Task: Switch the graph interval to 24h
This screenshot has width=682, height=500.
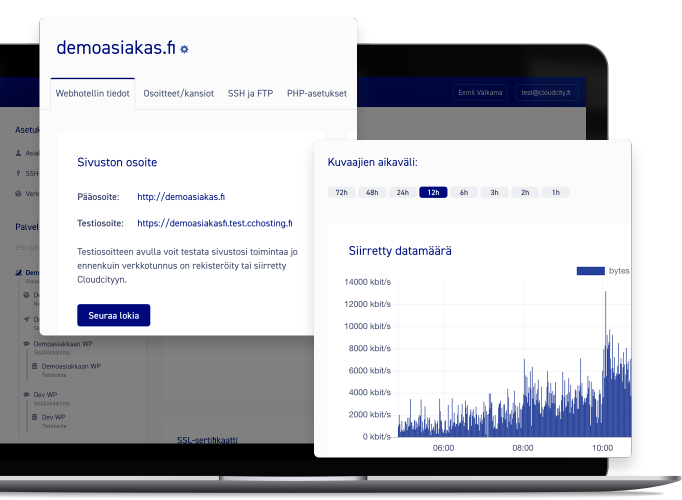Action: click(x=402, y=192)
